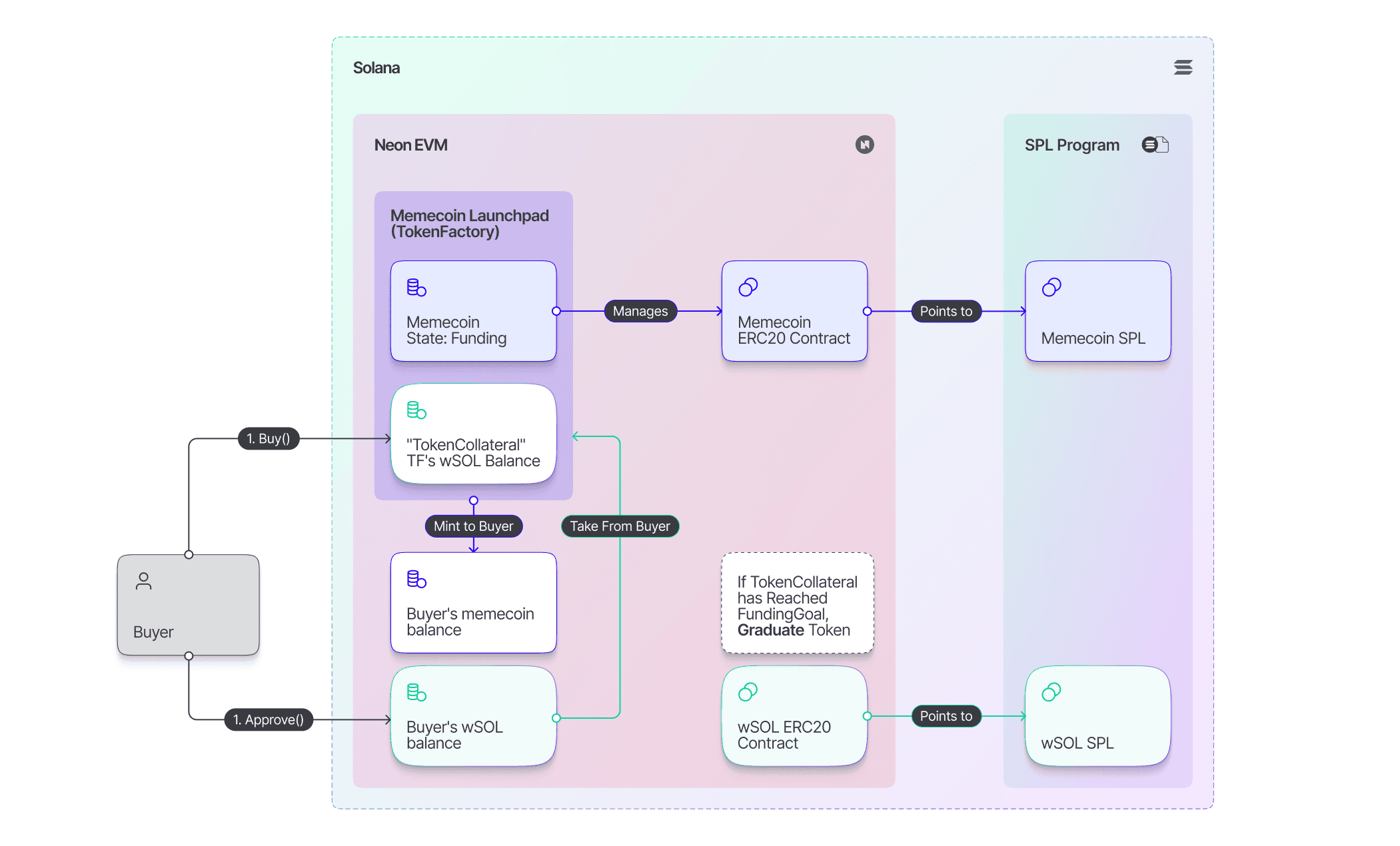Click the Neon EVM logo icon

pos(864,145)
